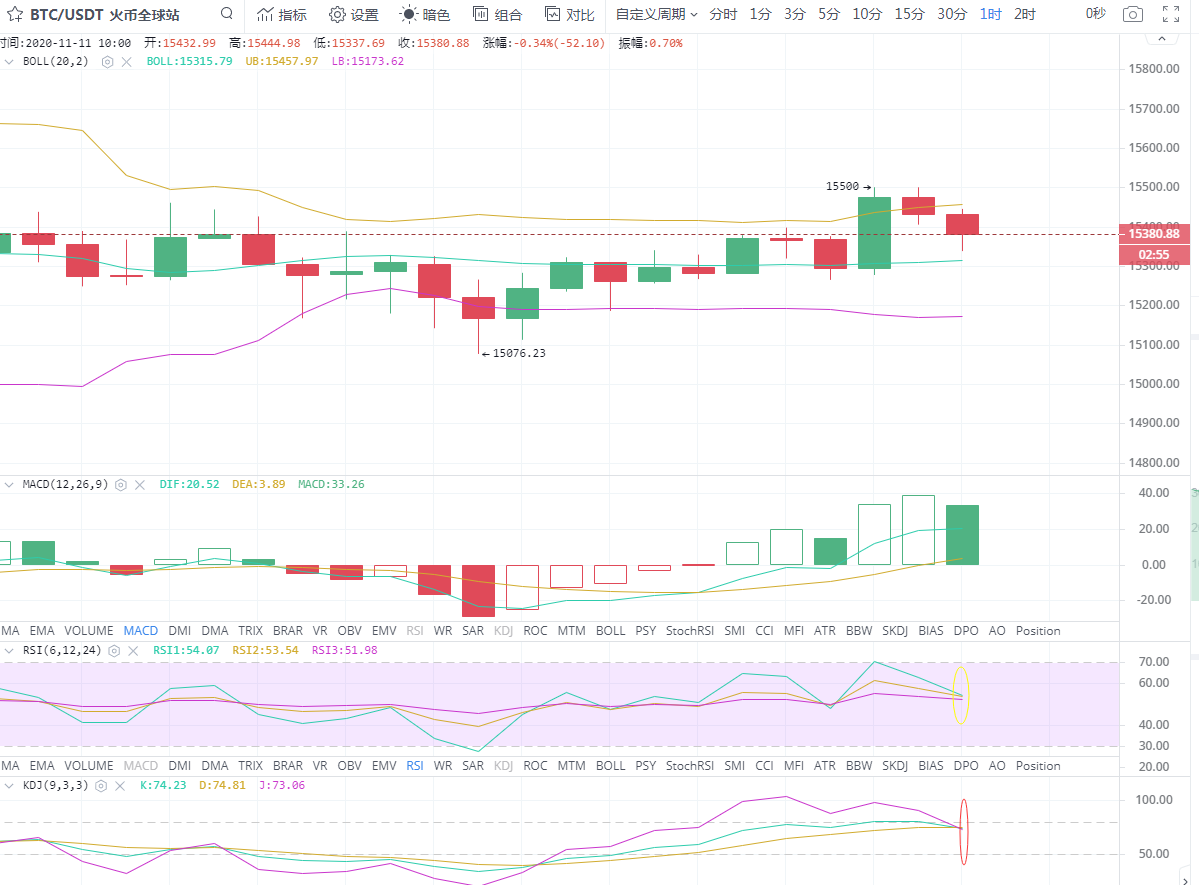This screenshot has height=885, width=1199.
Task: Open BOLL indicator settings gear
Action: click(108, 61)
